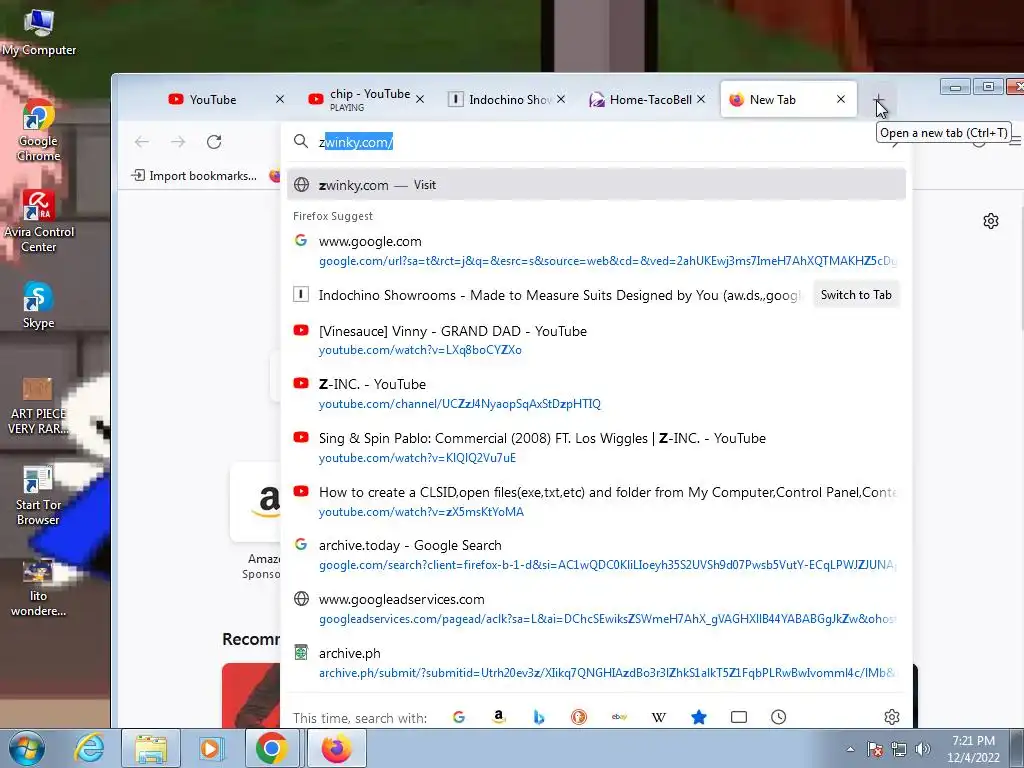Open Action Center flag tray icon
The height and width of the screenshot is (768, 1024).
click(875, 749)
